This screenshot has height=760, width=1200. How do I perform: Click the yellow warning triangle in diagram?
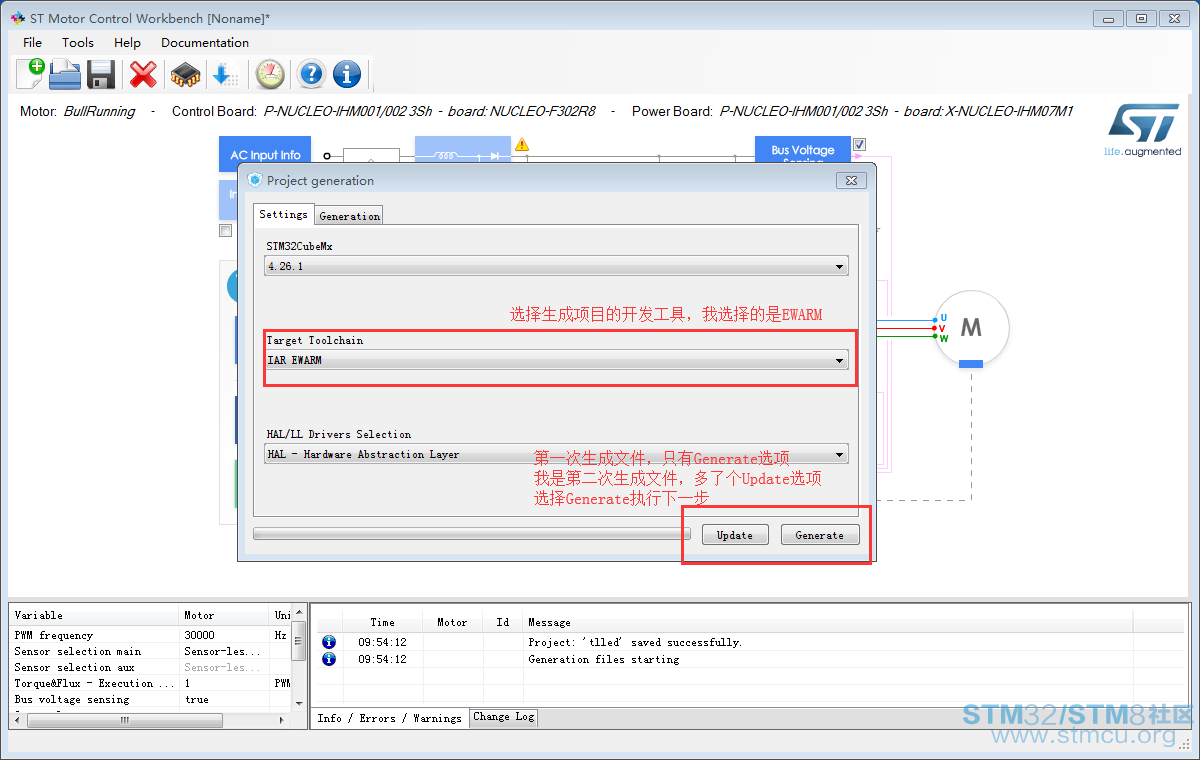pyautogui.click(x=521, y=145)
